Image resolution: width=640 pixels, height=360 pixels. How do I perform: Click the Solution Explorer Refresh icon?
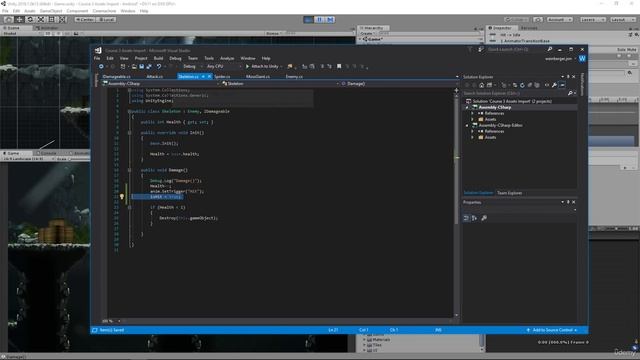pyautogui.click(x=522, y=85)
